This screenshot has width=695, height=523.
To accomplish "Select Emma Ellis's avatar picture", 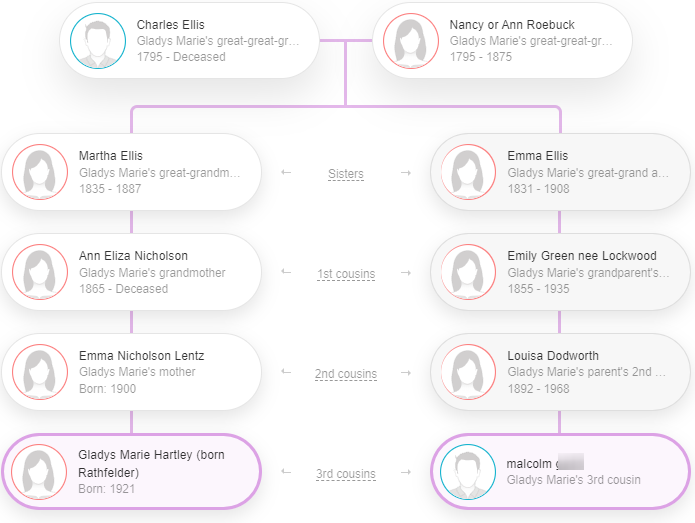I will [468, 172].
